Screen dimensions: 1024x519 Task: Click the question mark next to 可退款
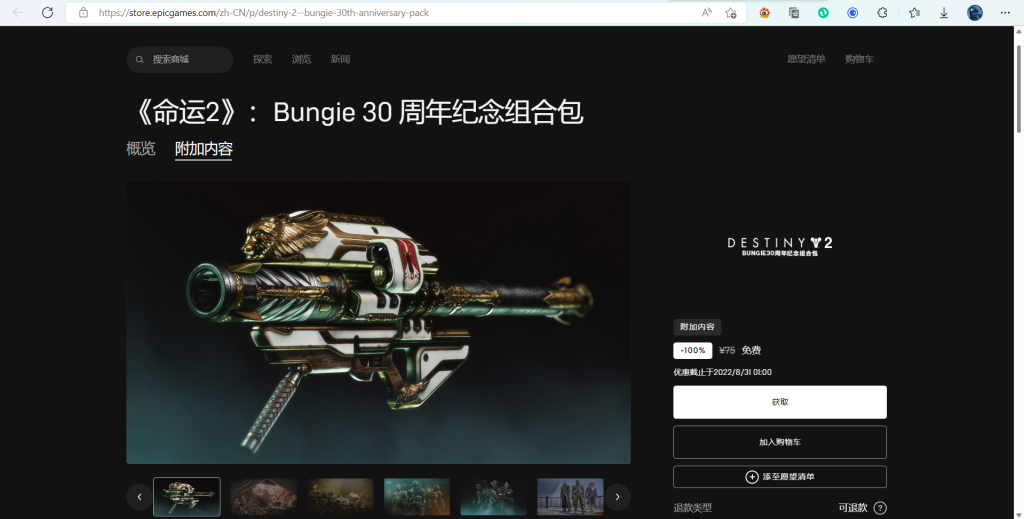coord(880,508)
